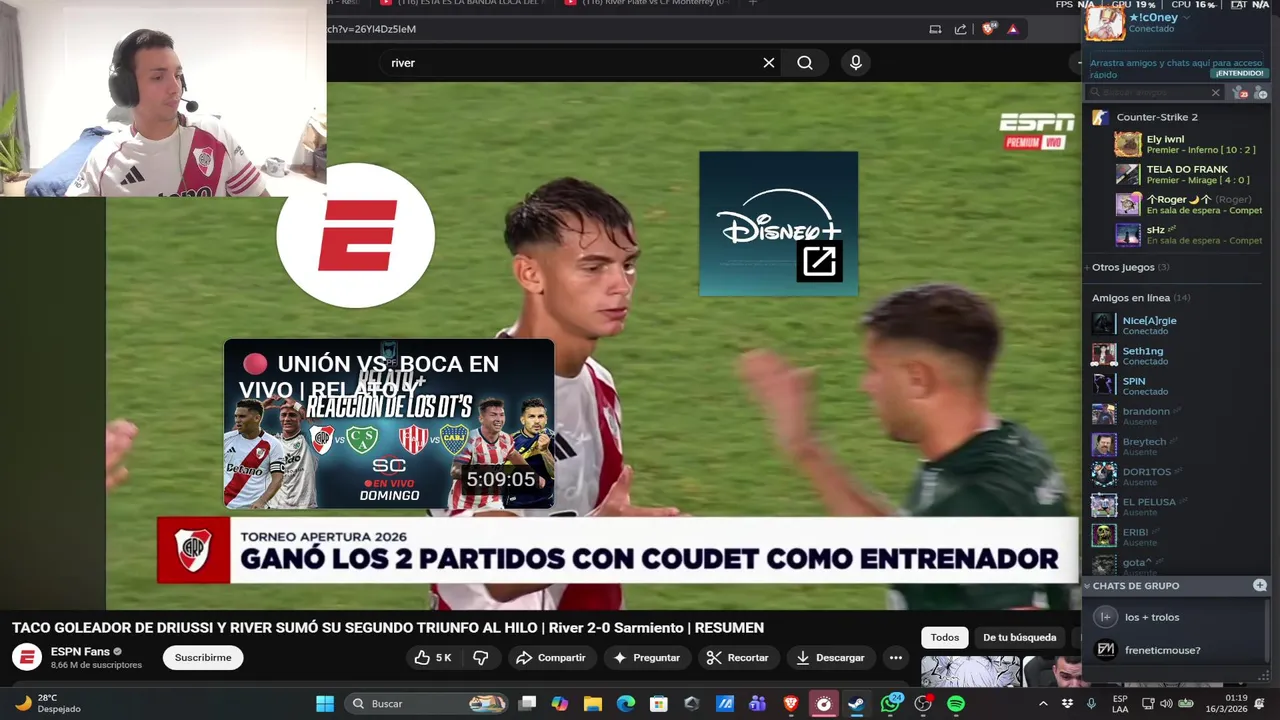Collapse Counter-Strike 2 friends group

[1157, 117]
